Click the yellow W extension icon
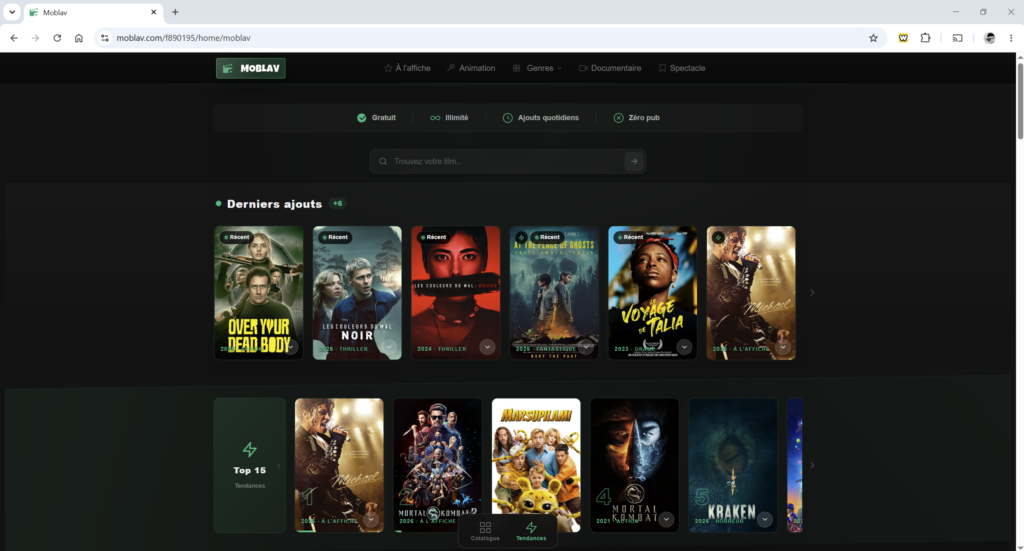This screenshot has width=1024, height=551. pos(903,38)
